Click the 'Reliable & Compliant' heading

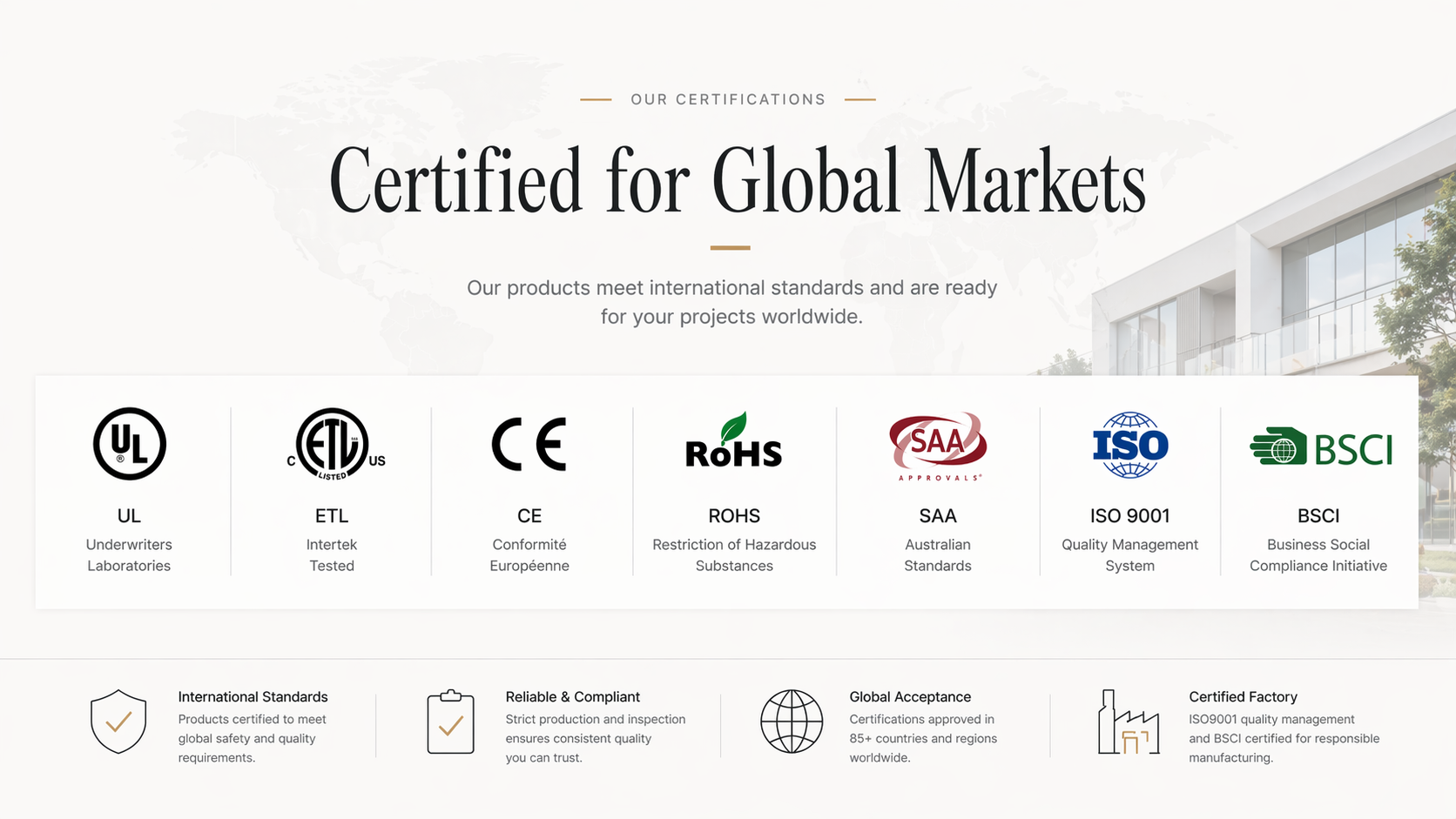click(x=572, y=697)
